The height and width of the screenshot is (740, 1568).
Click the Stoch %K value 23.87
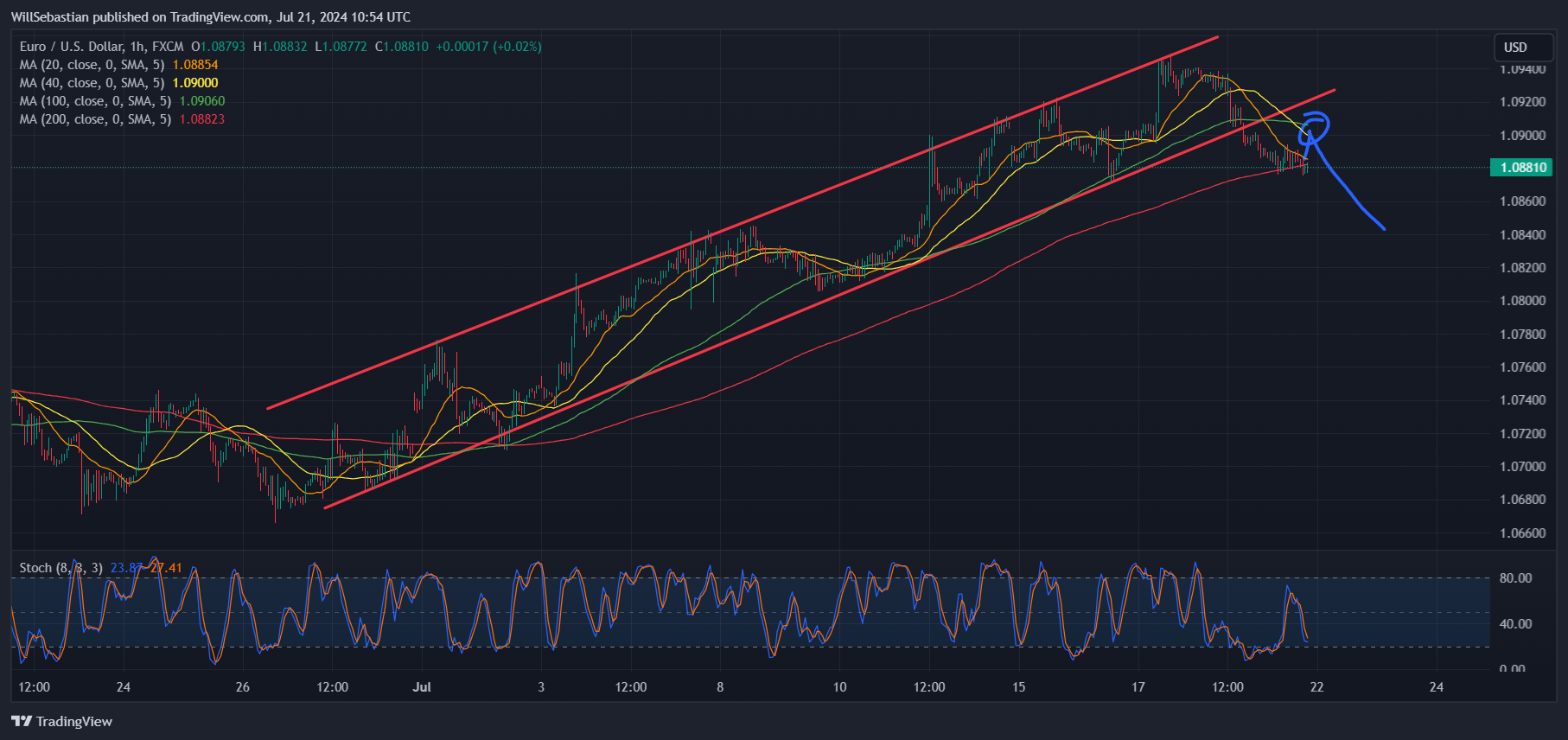pos(126,568)
